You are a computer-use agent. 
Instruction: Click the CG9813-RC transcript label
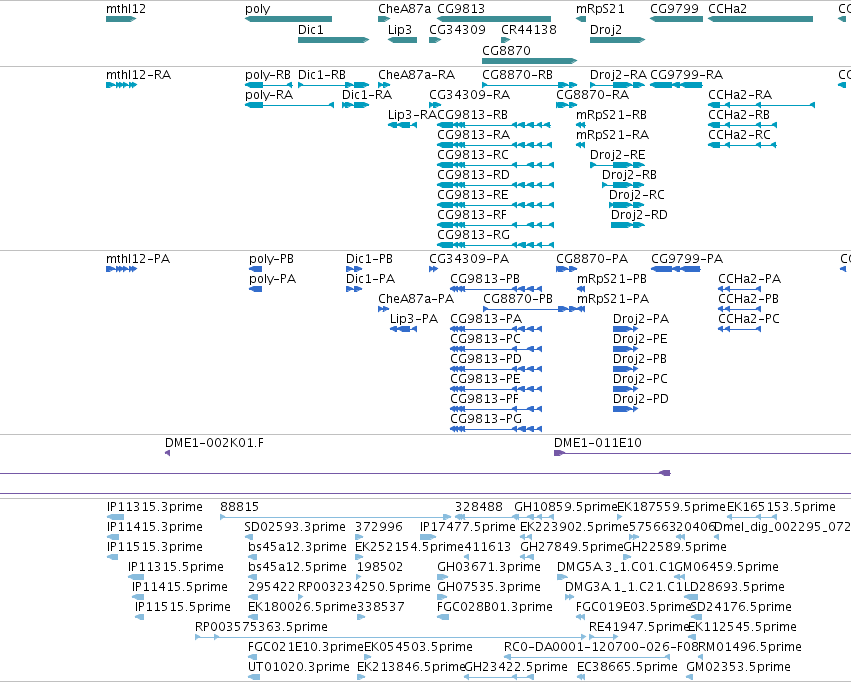[x=473, y=155]
